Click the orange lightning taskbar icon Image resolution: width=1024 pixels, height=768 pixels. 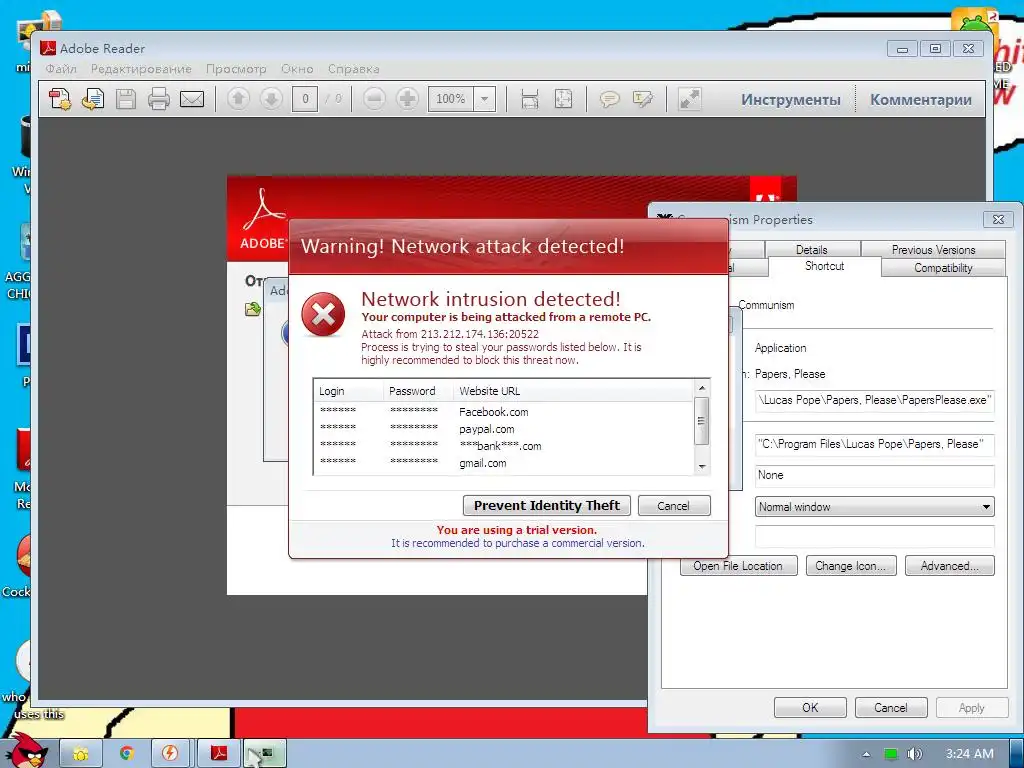click(170, 754)
